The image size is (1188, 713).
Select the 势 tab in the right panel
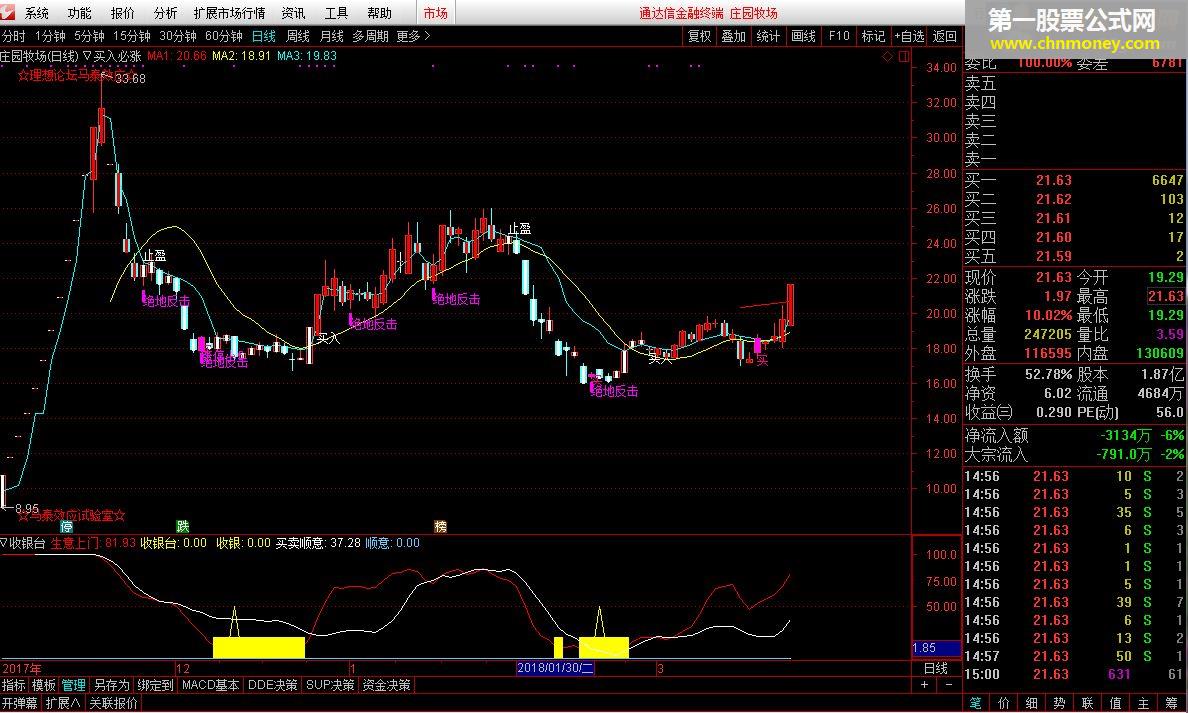tap(1059, 704)
